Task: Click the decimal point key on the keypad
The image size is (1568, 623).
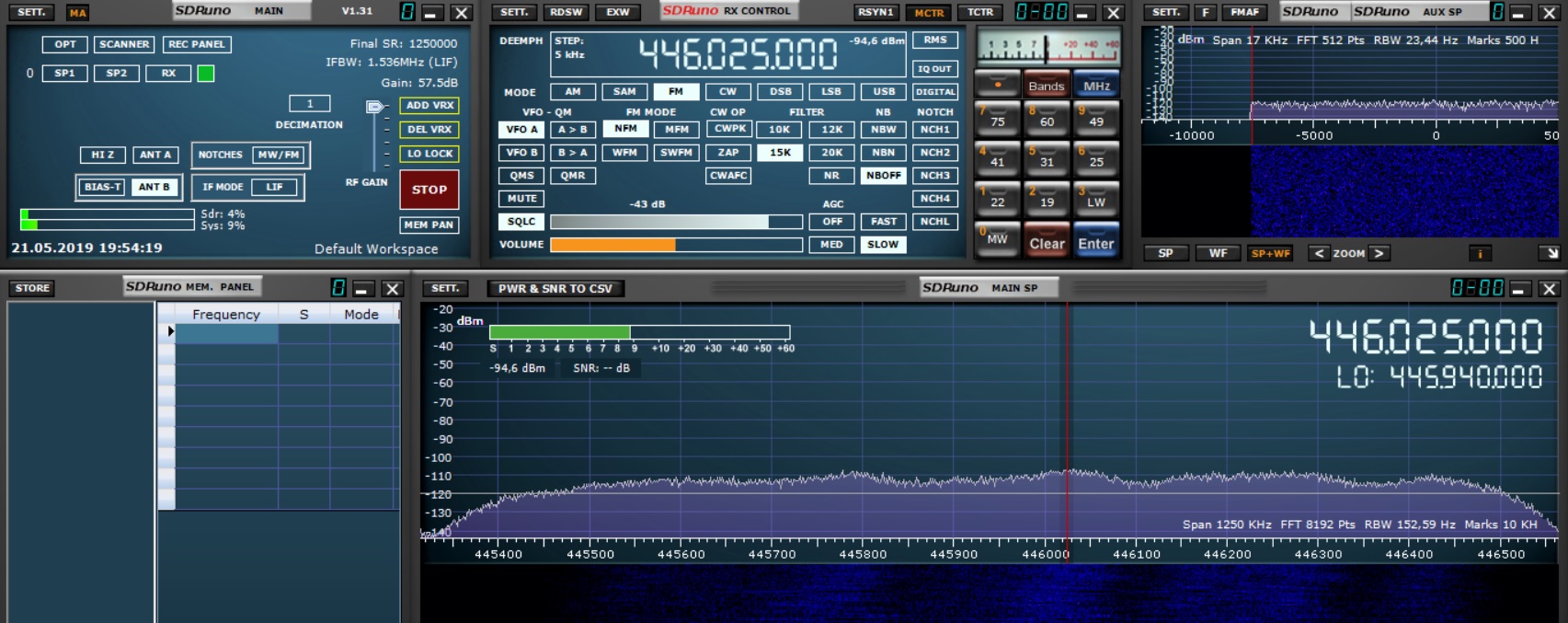Action: [997, 85]
